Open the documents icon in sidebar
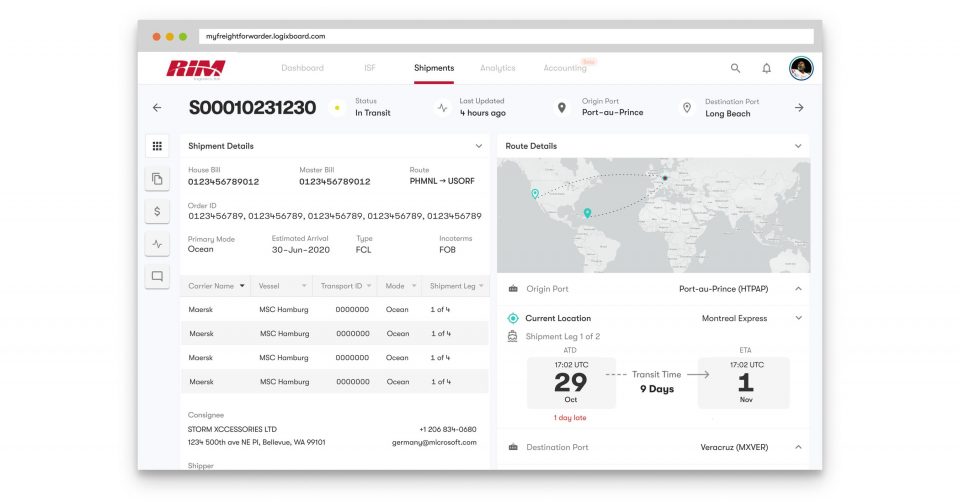This screenshot has width=960, height=503. [157, 179]
